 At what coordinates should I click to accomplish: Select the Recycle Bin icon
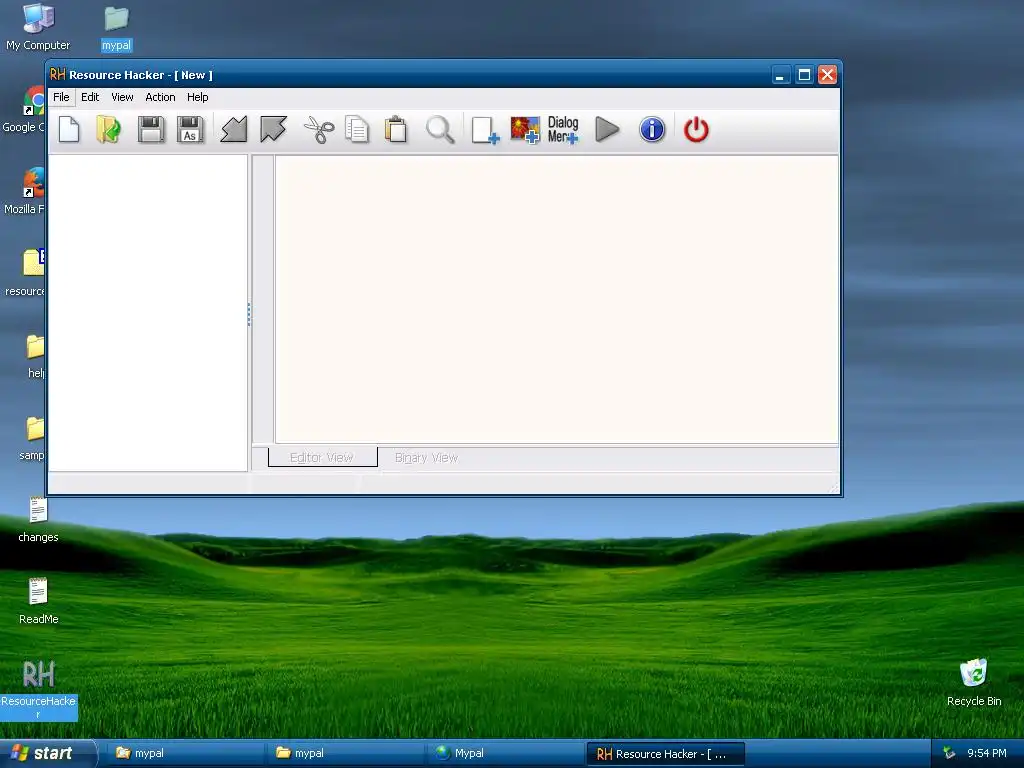click(x=974, y=683)
